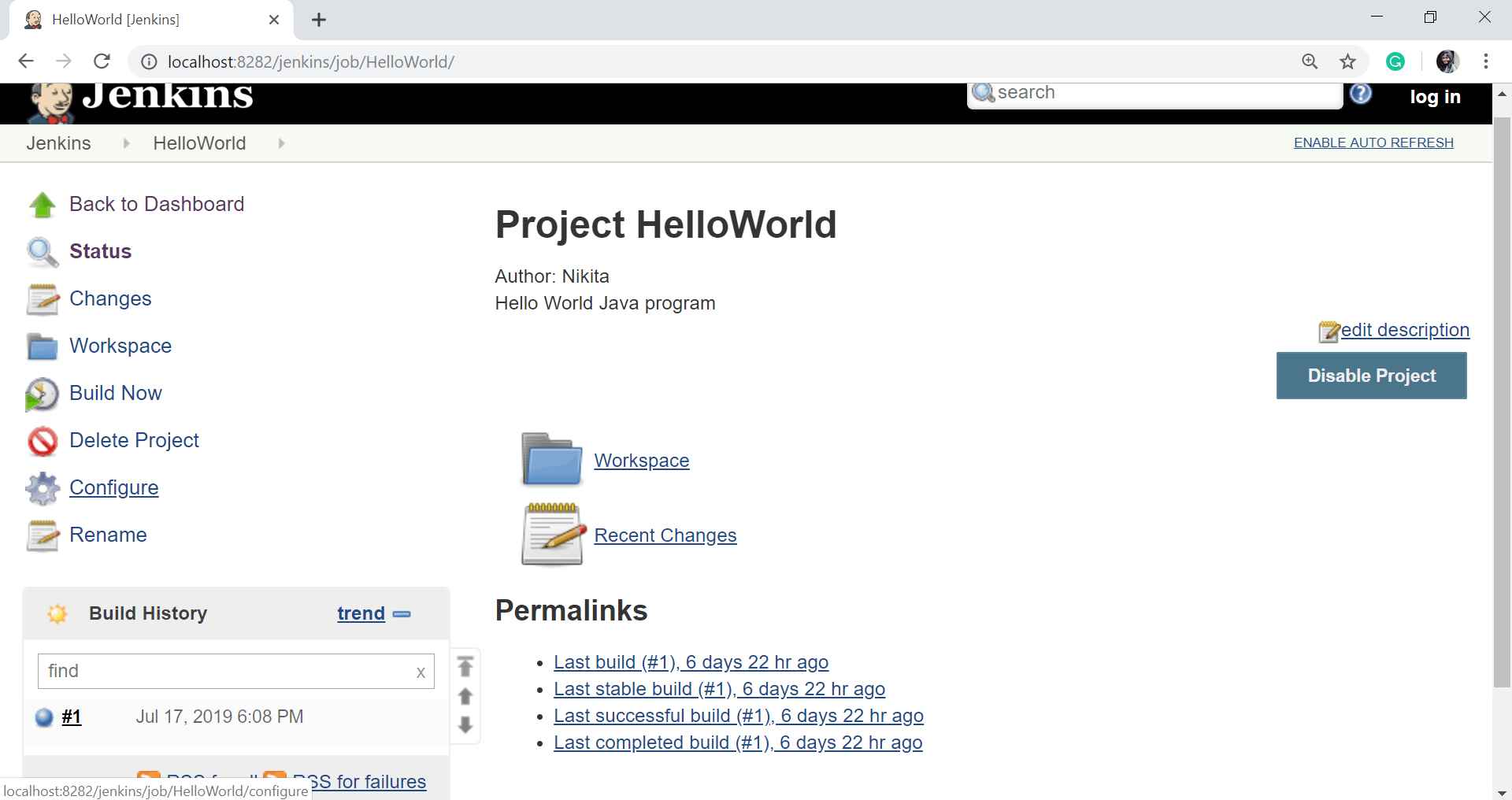This screenshot has height=800, width=1512.
Task: Click the Configure gear icon
Action: tap(43, 488)
